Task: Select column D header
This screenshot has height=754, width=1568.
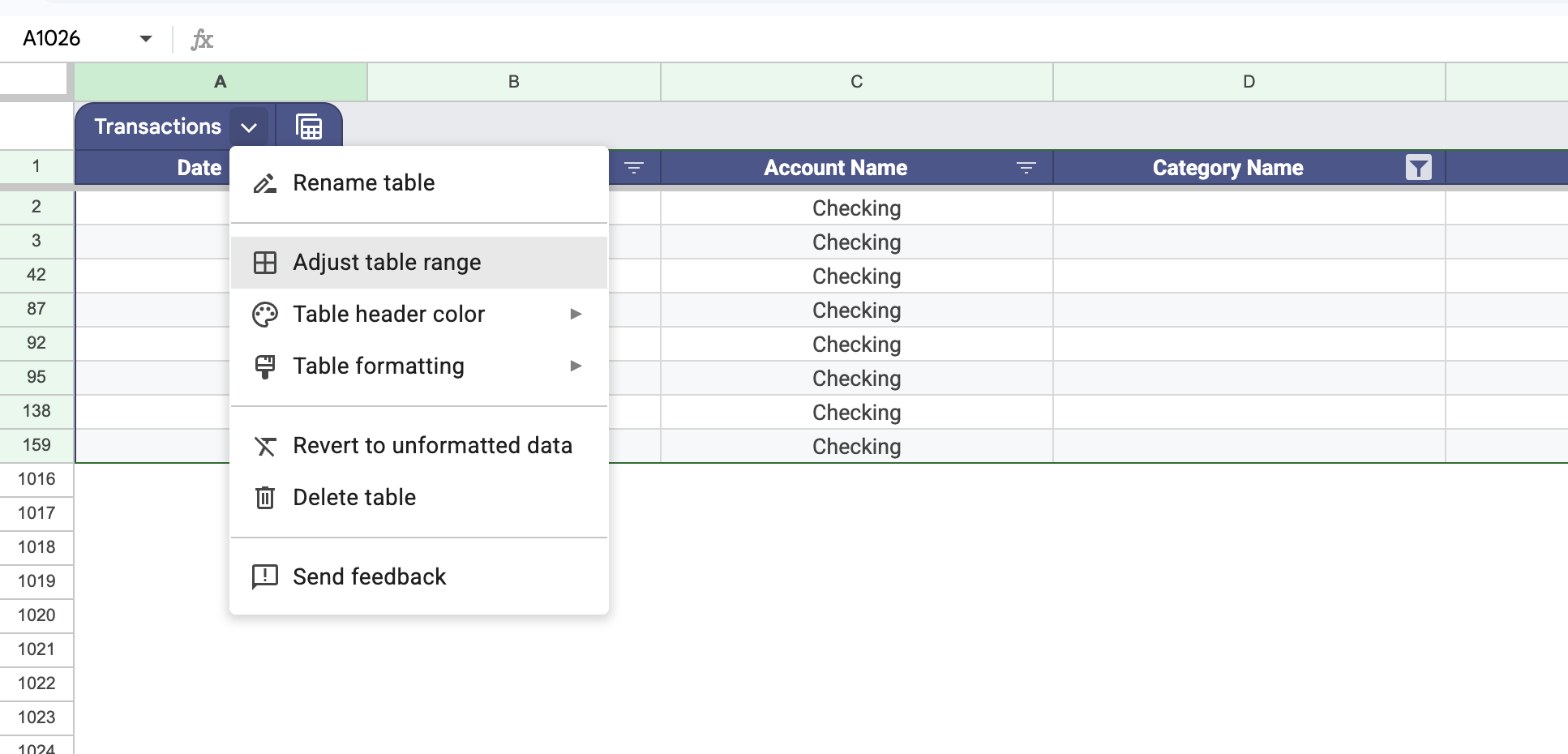Action: point(1249,82)
